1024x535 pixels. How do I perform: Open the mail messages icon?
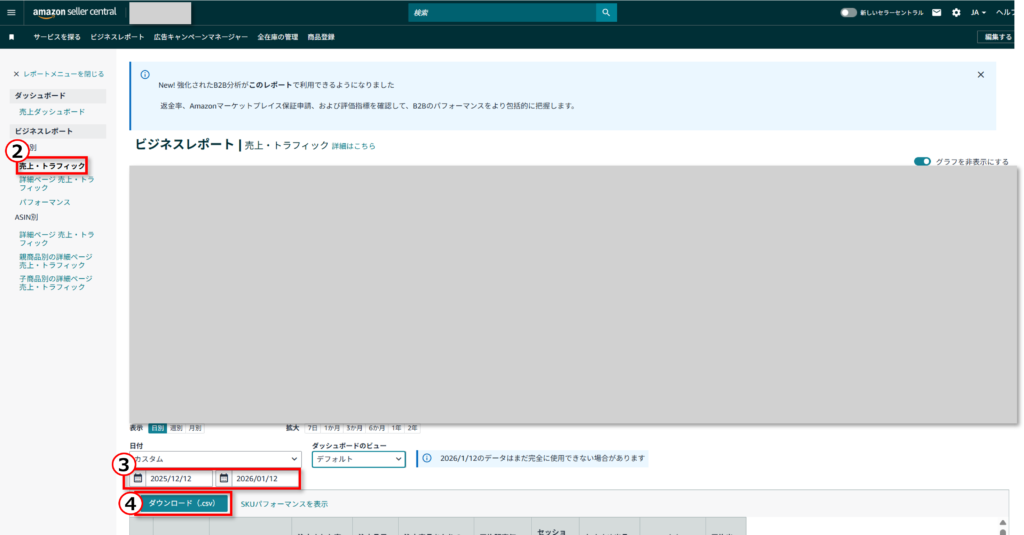936,12
